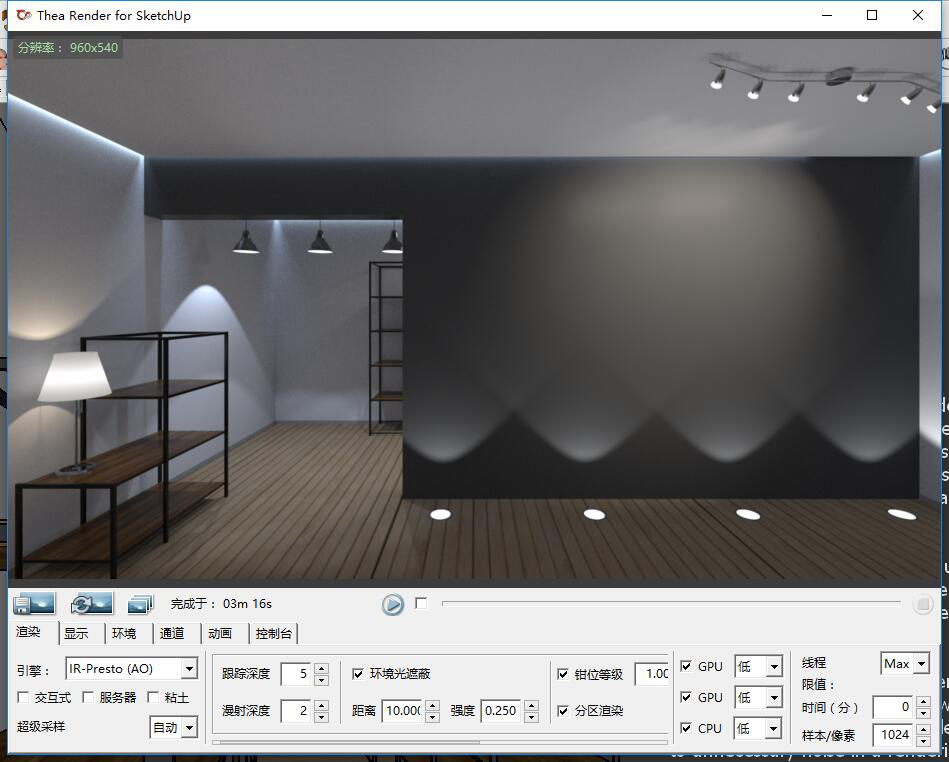Tick the unlabeled checkbox beside the play button
Image resolution: width=949 pixels, height=762 pixels.
click(x=421, y=603)
